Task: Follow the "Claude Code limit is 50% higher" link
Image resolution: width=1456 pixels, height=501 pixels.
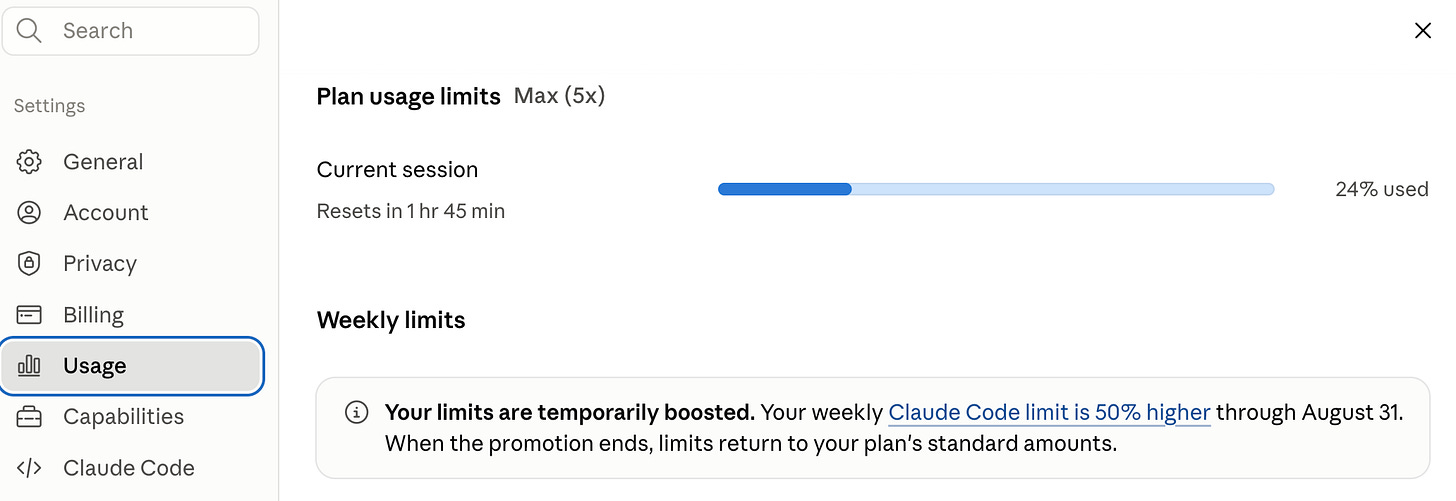Action: [x=1049, y=412]
